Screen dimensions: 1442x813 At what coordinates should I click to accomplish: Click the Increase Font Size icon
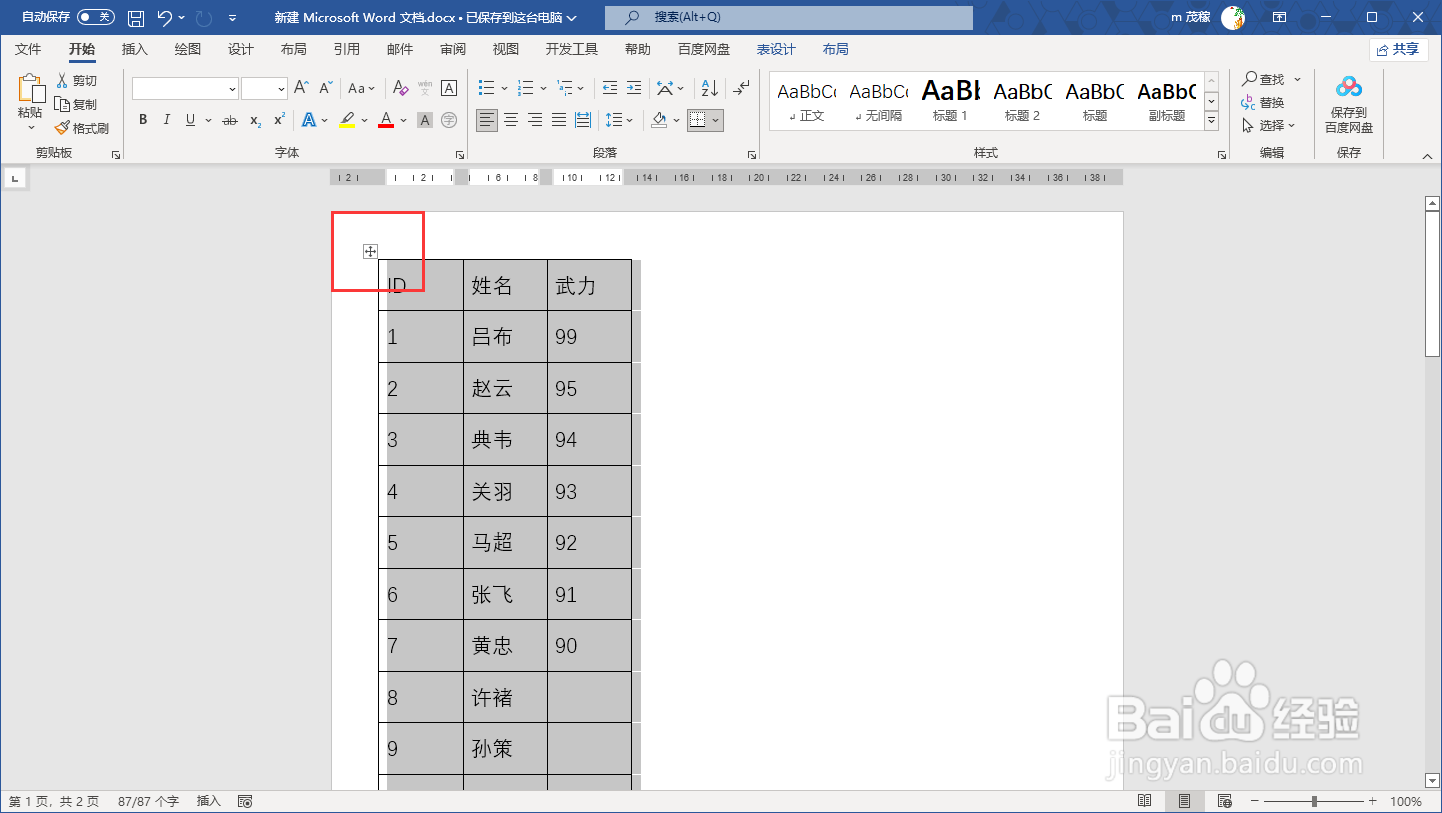[x=300, y=88]
